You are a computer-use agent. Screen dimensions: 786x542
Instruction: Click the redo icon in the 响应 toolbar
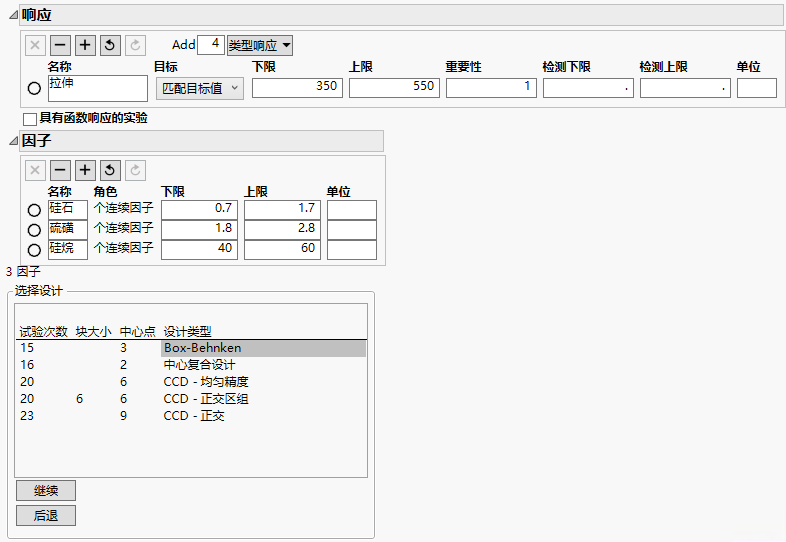coord(135,45)
